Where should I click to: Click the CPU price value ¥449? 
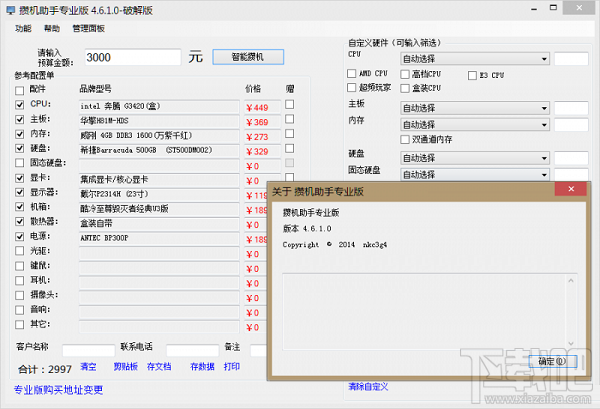257,108
